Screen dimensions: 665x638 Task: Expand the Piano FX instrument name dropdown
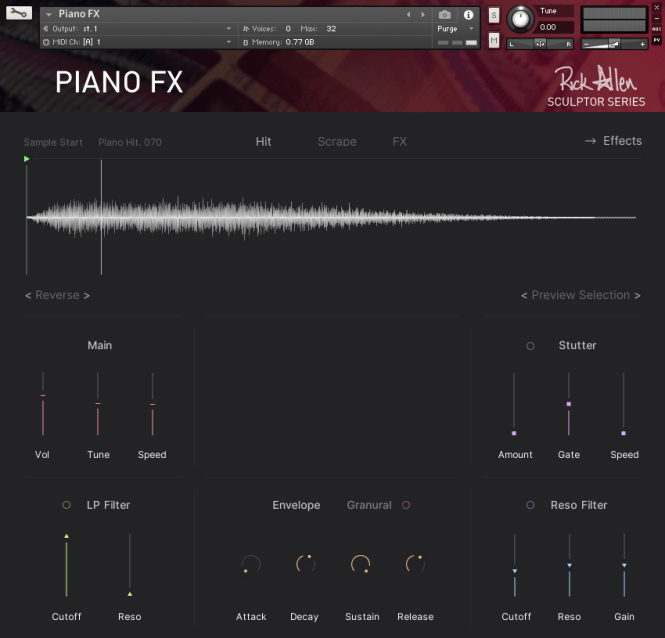coord(49,15)
